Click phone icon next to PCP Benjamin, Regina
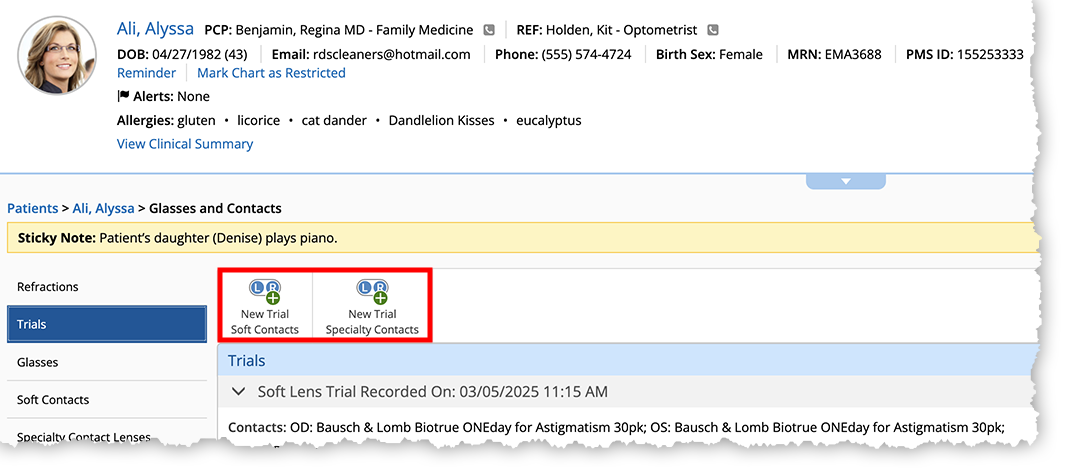The height and width of the screenshot is (468, 1070). [489, 30]
